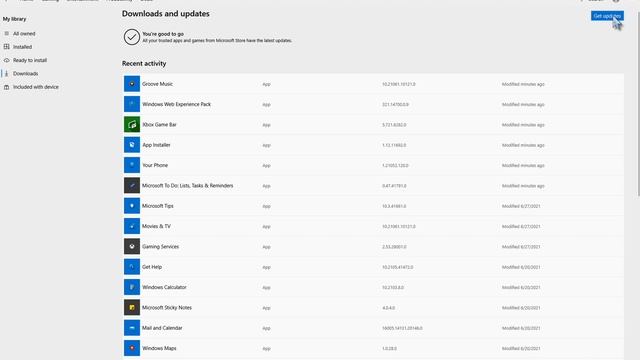Click 'Modified minutes ago' in Your Phone row
Image resolution: width=640 pixels, height=360 pixels.
pos(523,165)
